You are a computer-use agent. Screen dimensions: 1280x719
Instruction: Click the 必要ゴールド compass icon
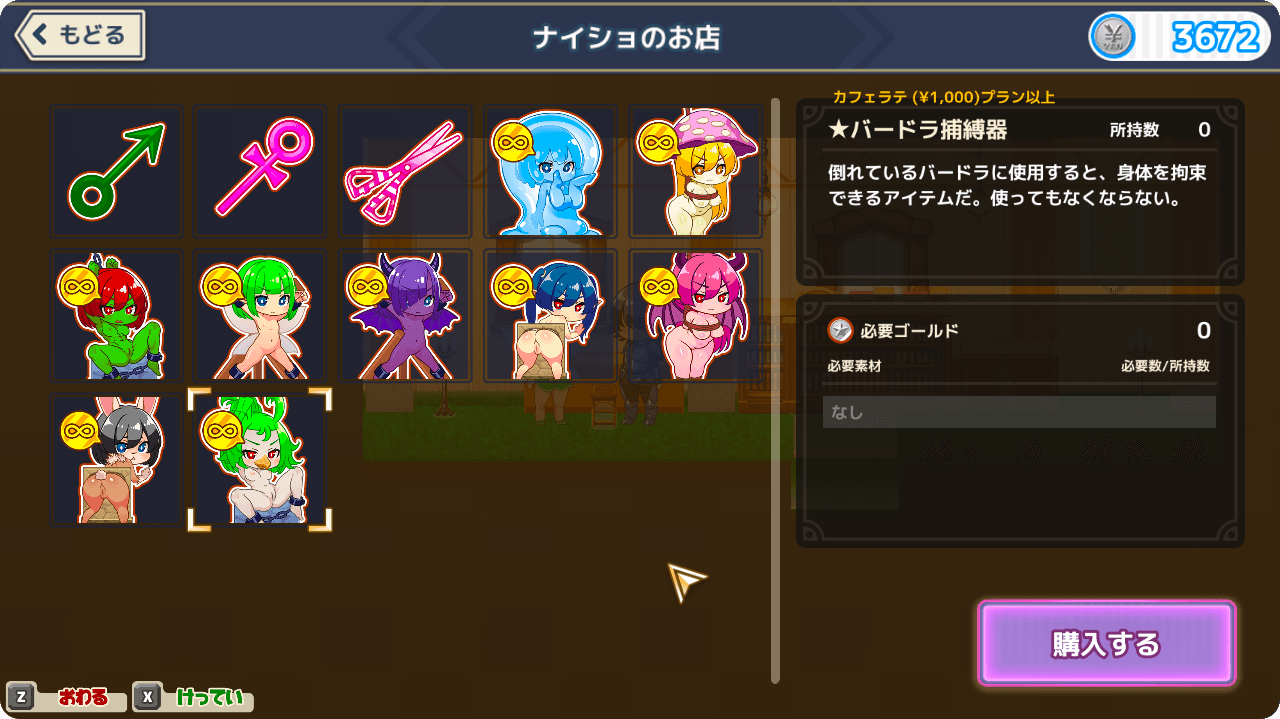coord(840,330)
